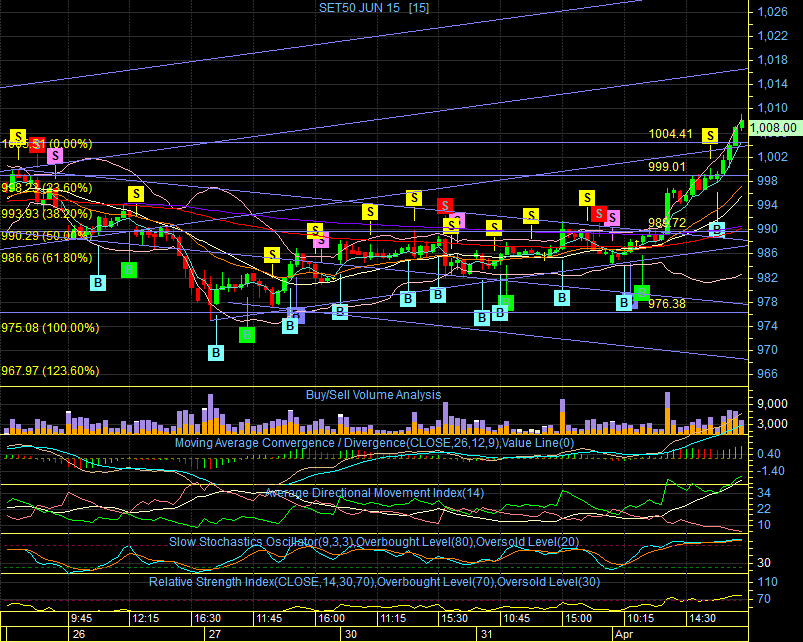
Task: Click the SET50 JUN 15 [15] chart title
Action: (x=374, y=8)
